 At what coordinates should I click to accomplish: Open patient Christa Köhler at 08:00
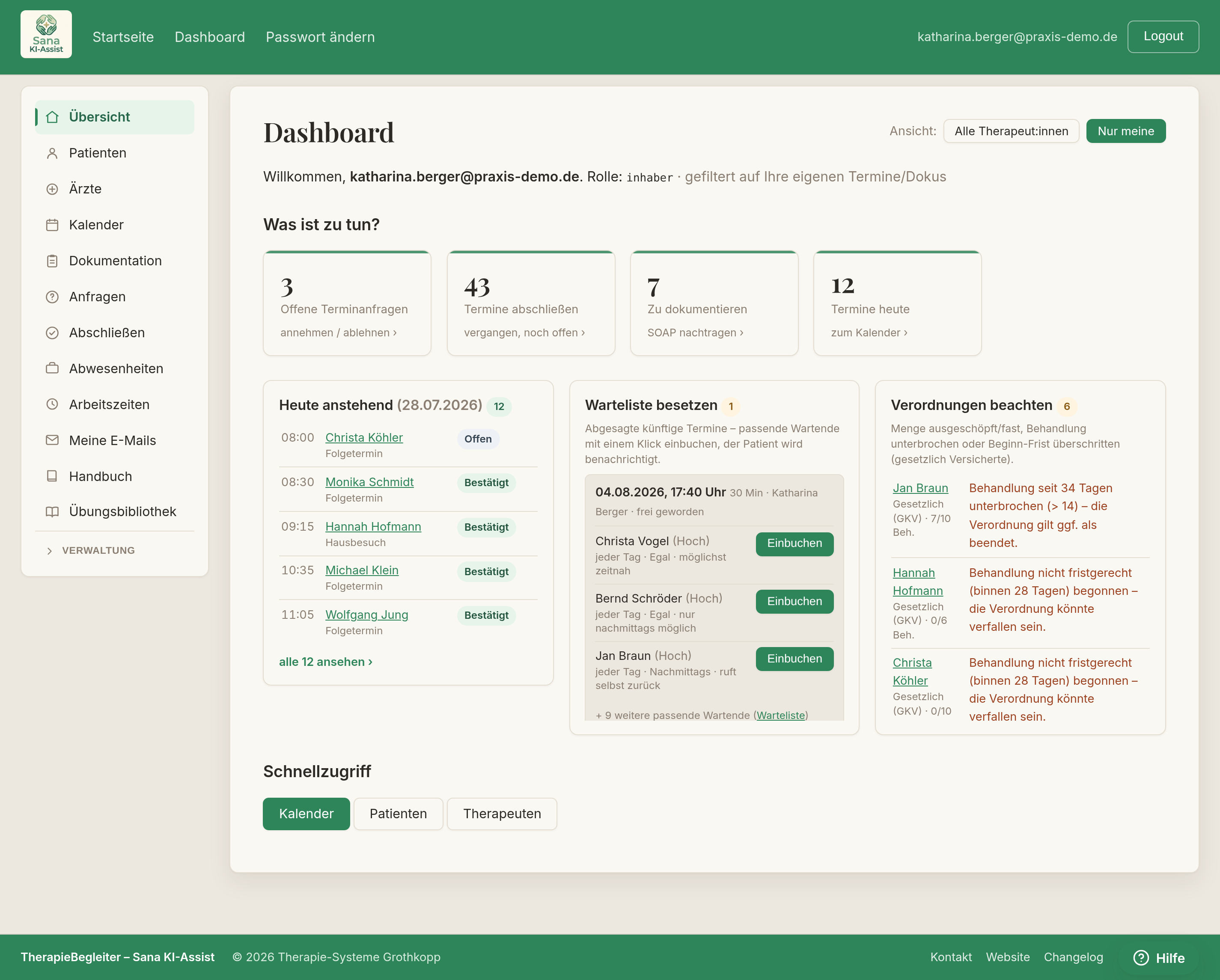(364, 438)
